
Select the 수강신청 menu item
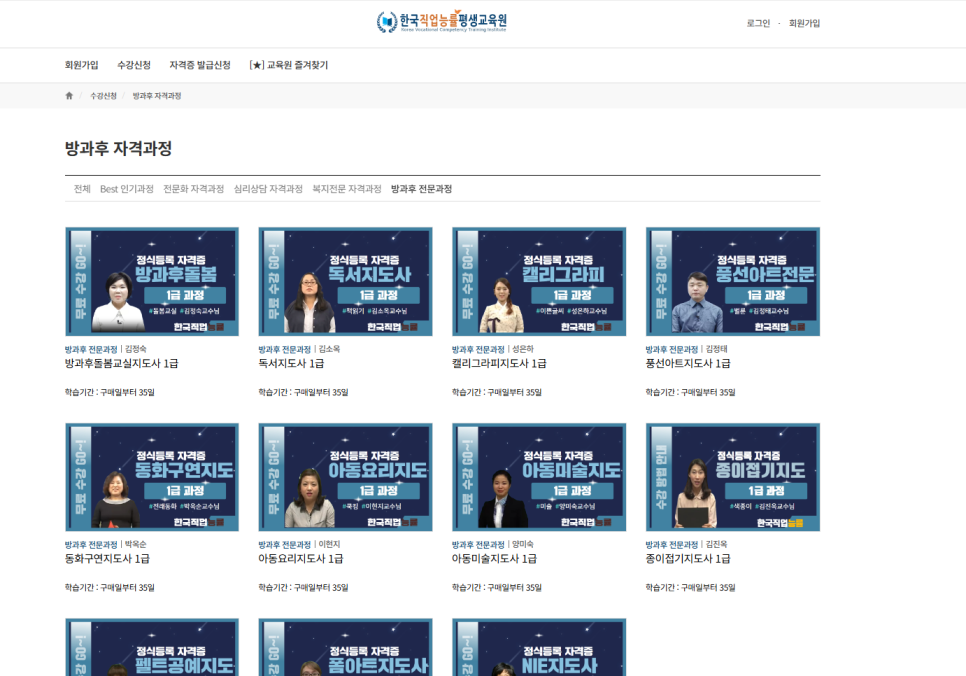(x=134, y=65)
